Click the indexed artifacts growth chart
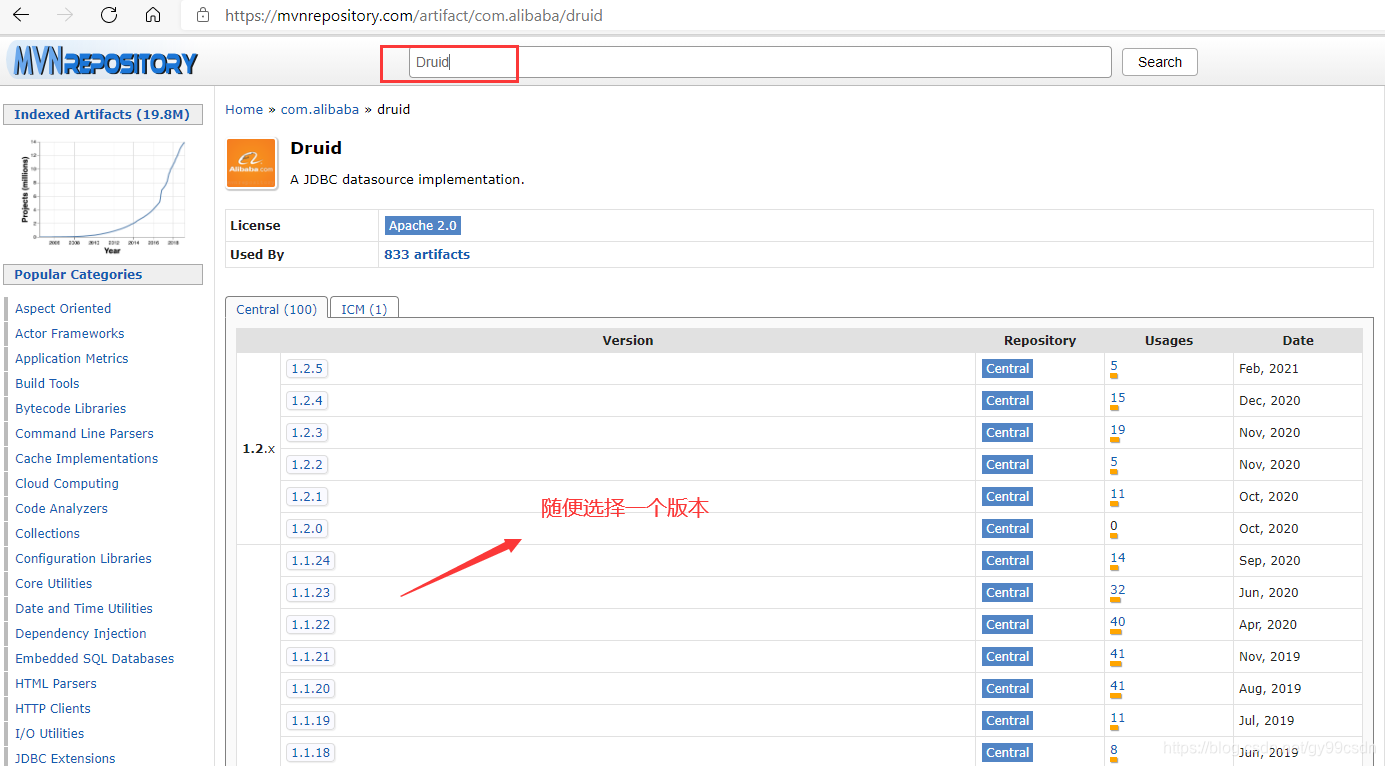Image resolution: width=1385 pixels, height=766 pixels. click(103, 195)
